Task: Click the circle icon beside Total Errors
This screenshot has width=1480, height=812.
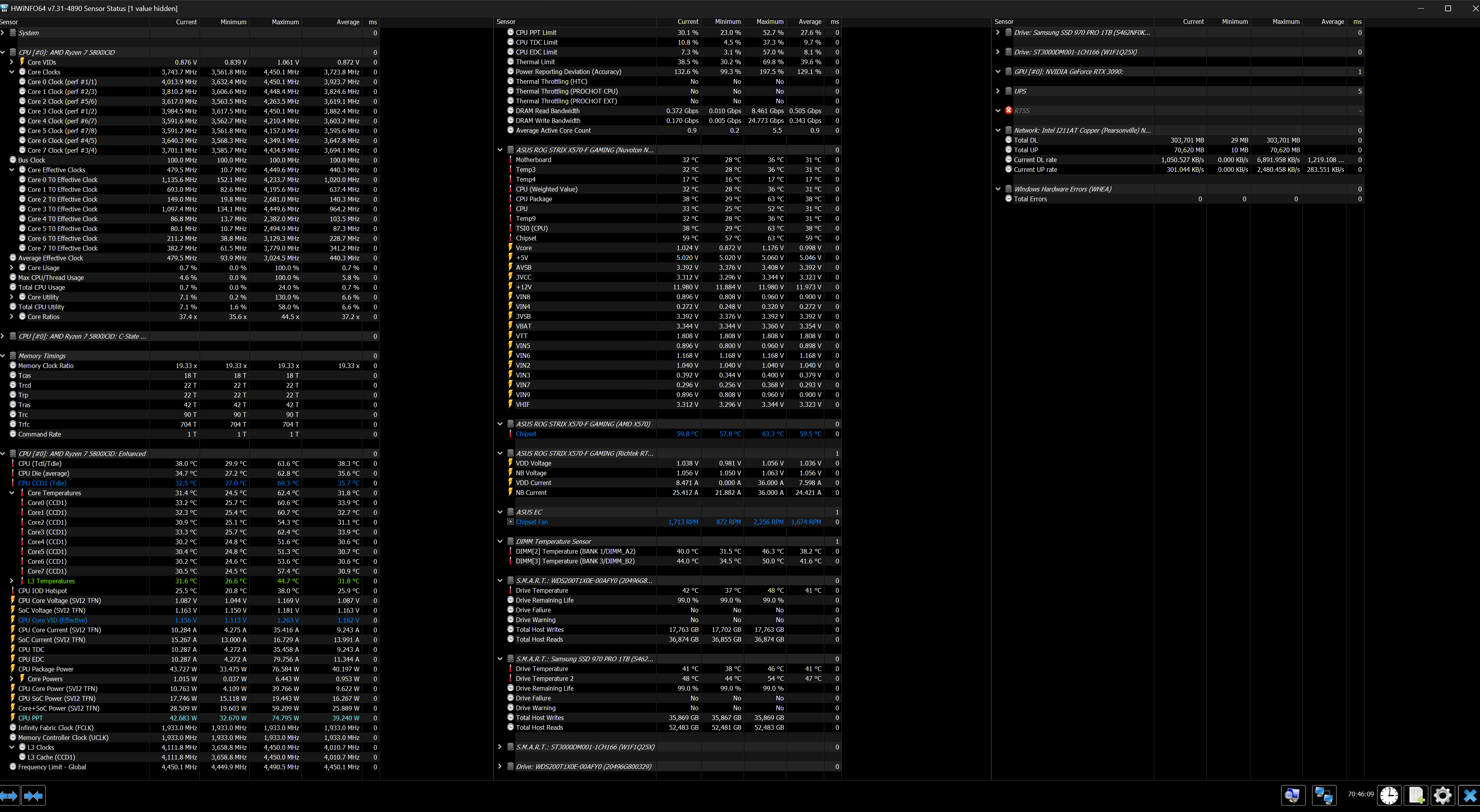Action: click(x=1008, y=199)
